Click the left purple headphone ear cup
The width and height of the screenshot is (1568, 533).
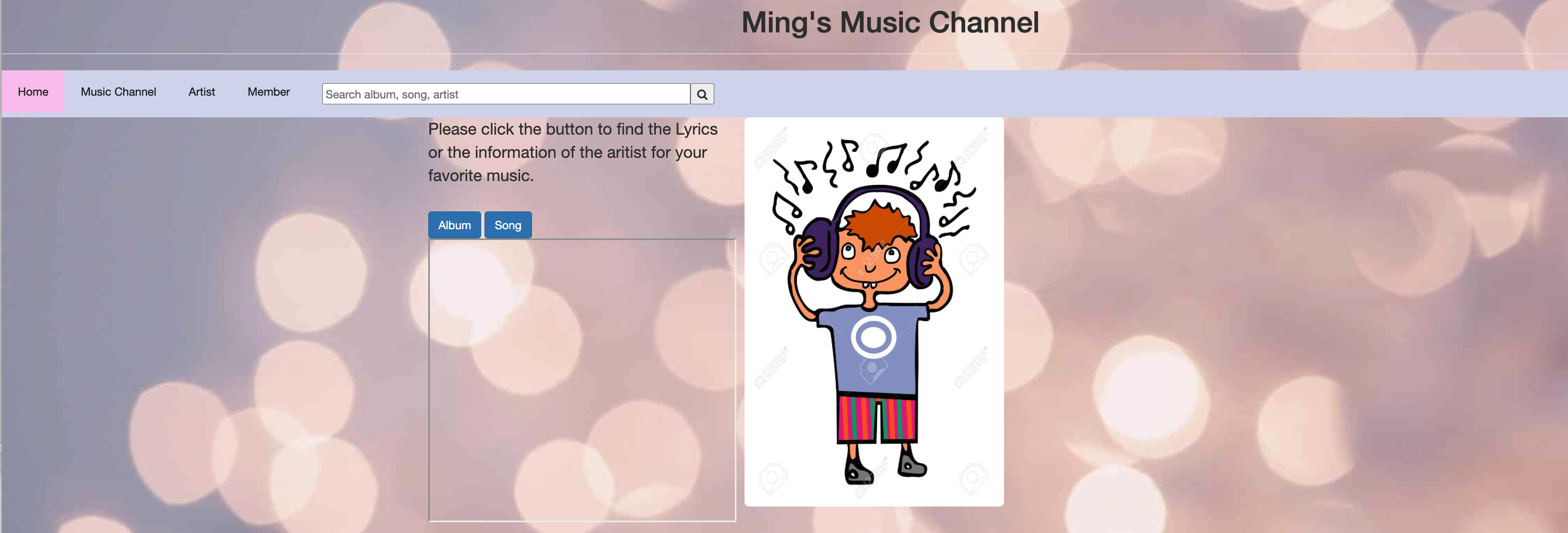tap(819, 249)
